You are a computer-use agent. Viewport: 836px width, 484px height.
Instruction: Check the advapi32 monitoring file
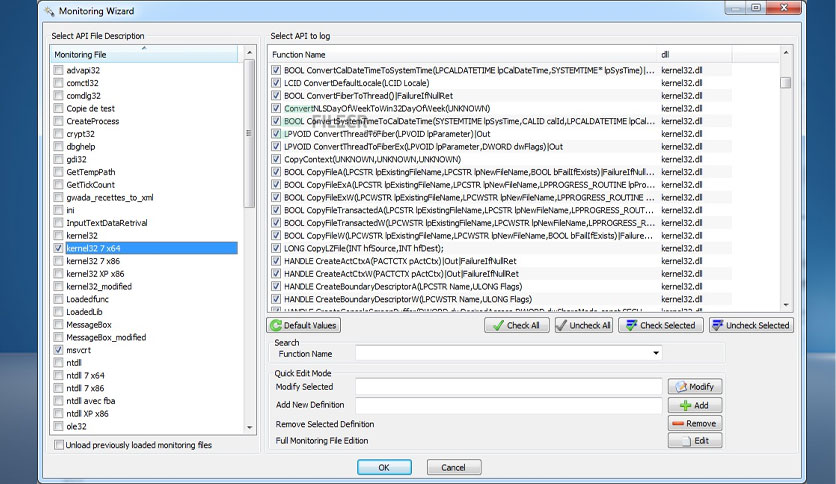59,70
